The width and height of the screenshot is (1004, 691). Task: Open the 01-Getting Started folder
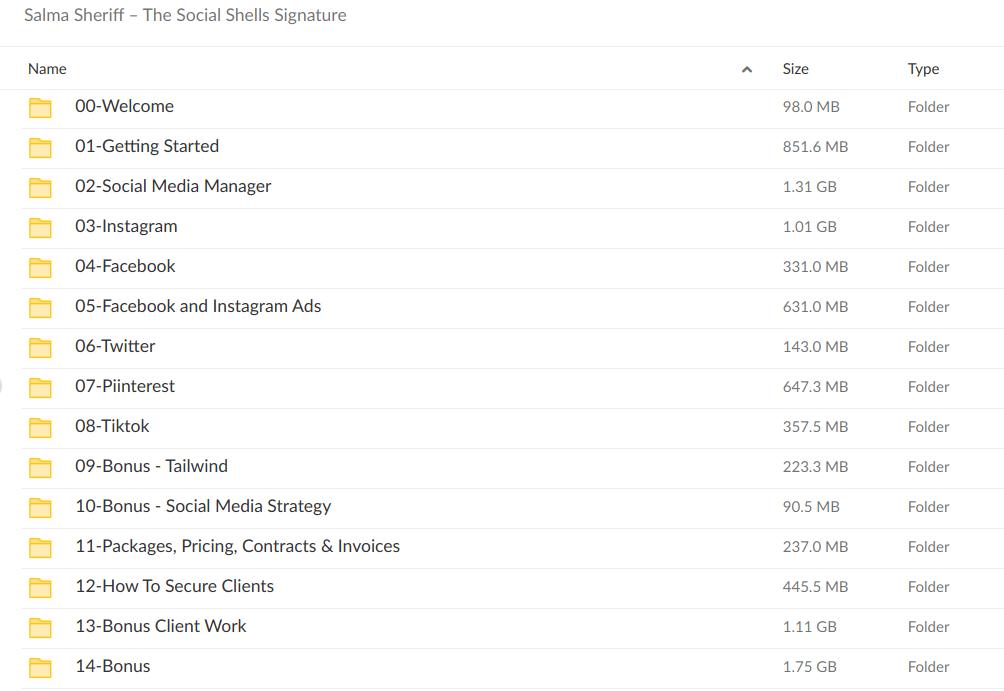pos(147,147)
